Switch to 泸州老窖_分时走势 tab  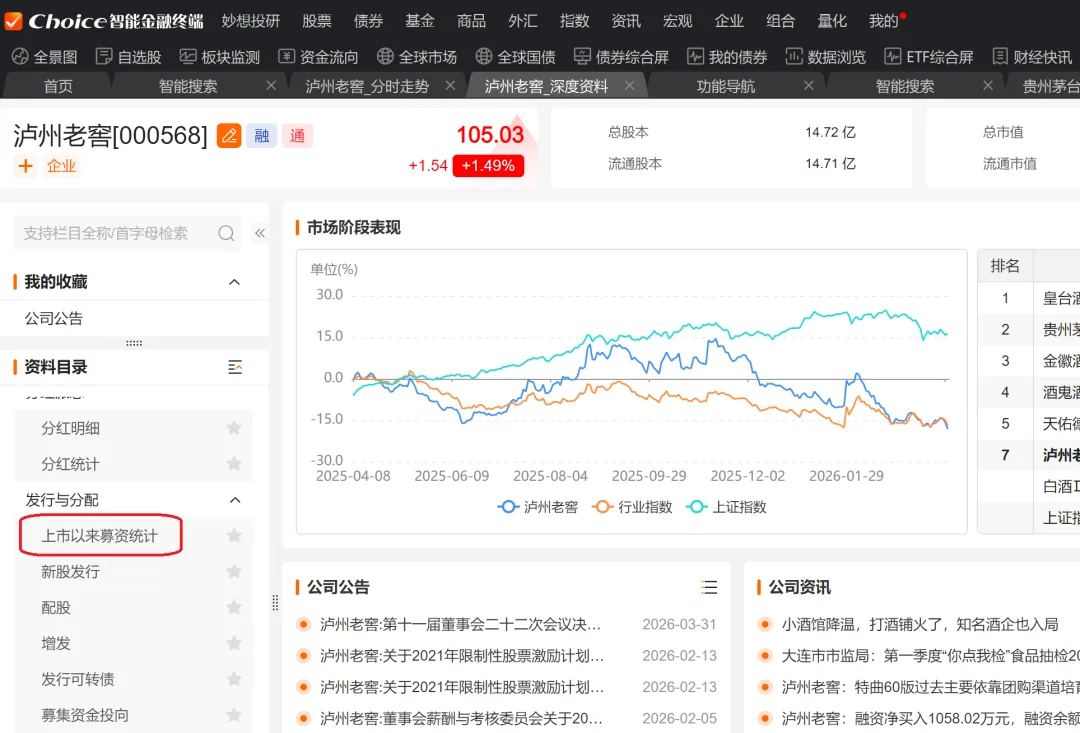coord(367,86)
